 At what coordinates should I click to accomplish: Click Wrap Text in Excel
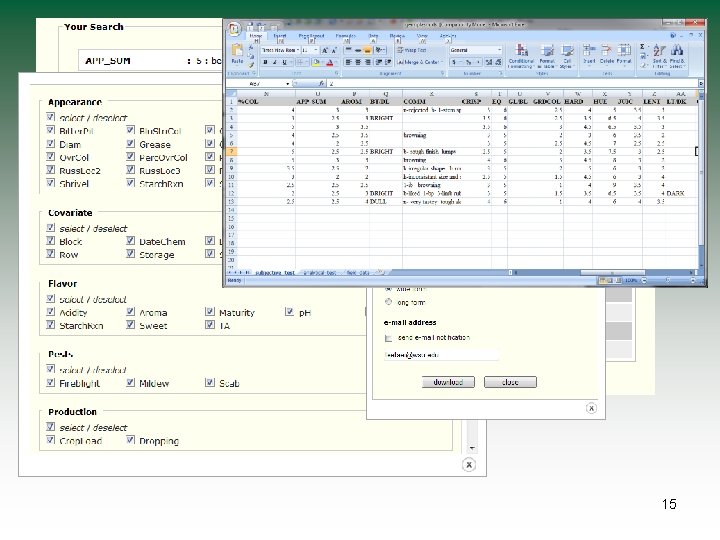[412, 50]
